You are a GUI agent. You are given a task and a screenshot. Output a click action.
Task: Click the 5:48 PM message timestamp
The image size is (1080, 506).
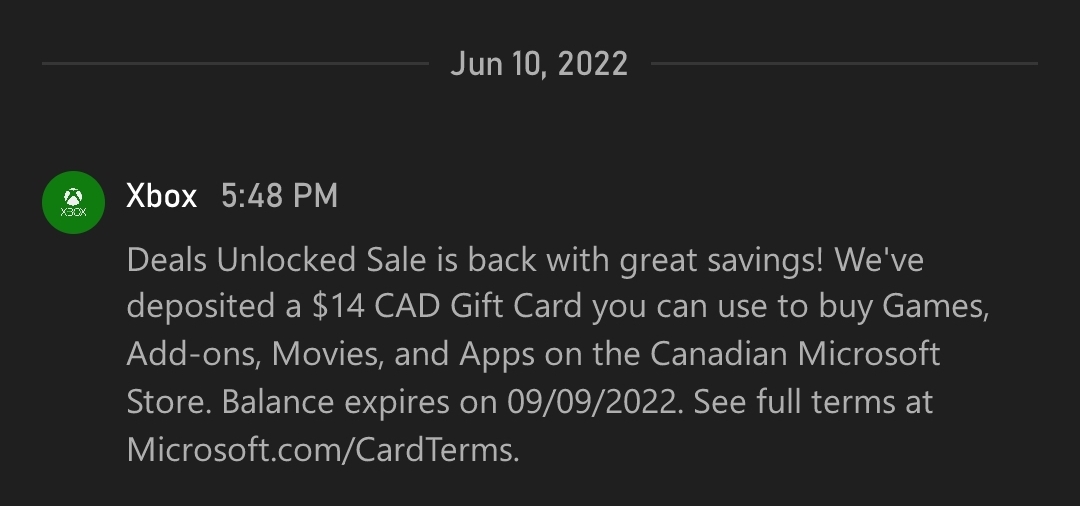click(279, 196)
